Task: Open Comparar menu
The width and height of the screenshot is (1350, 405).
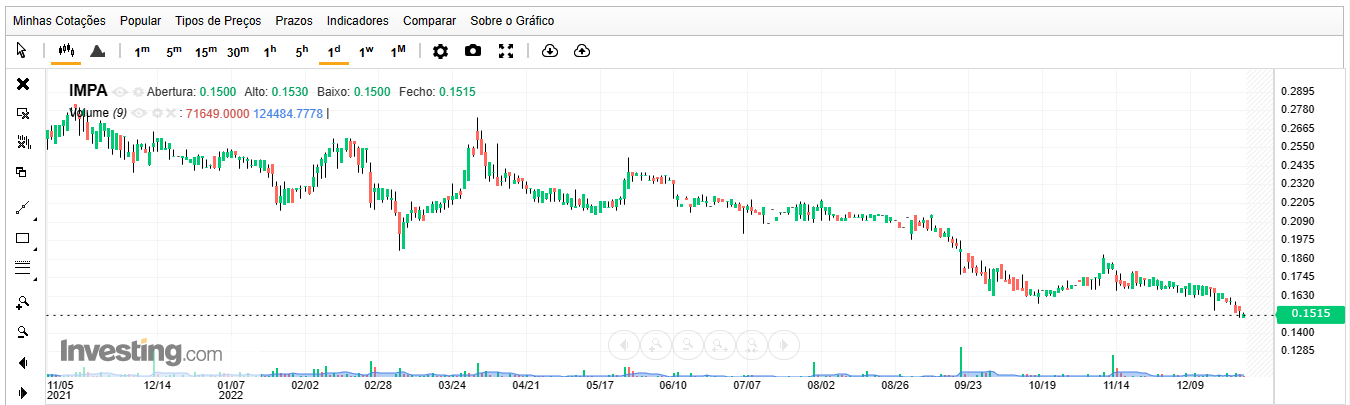Action: [x=430, y=20]
